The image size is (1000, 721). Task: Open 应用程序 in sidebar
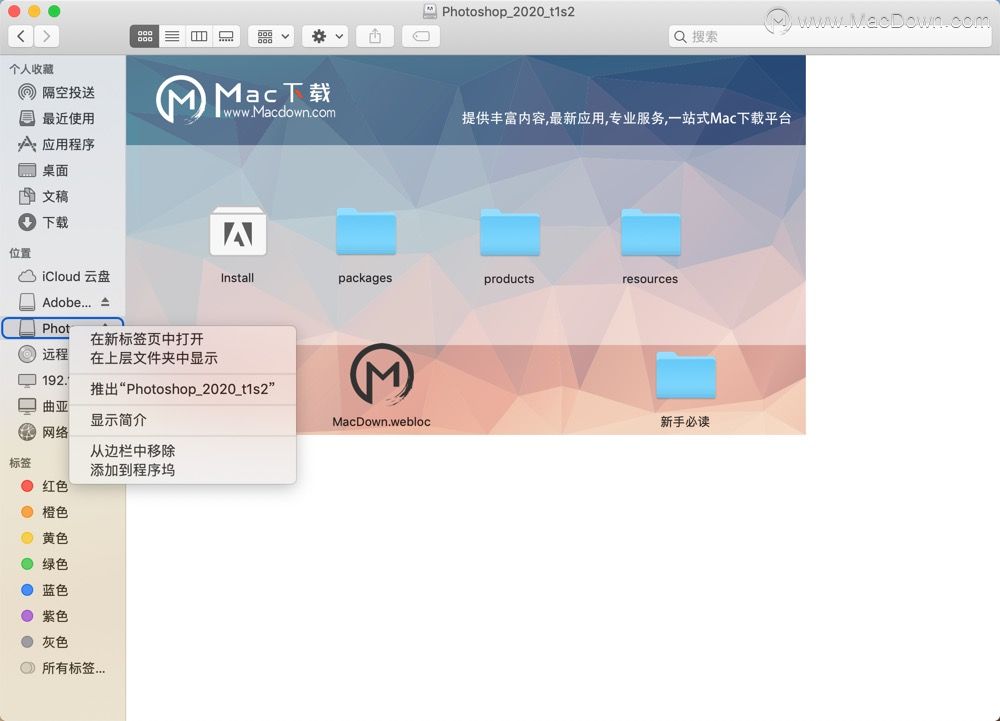click(62, 145)
